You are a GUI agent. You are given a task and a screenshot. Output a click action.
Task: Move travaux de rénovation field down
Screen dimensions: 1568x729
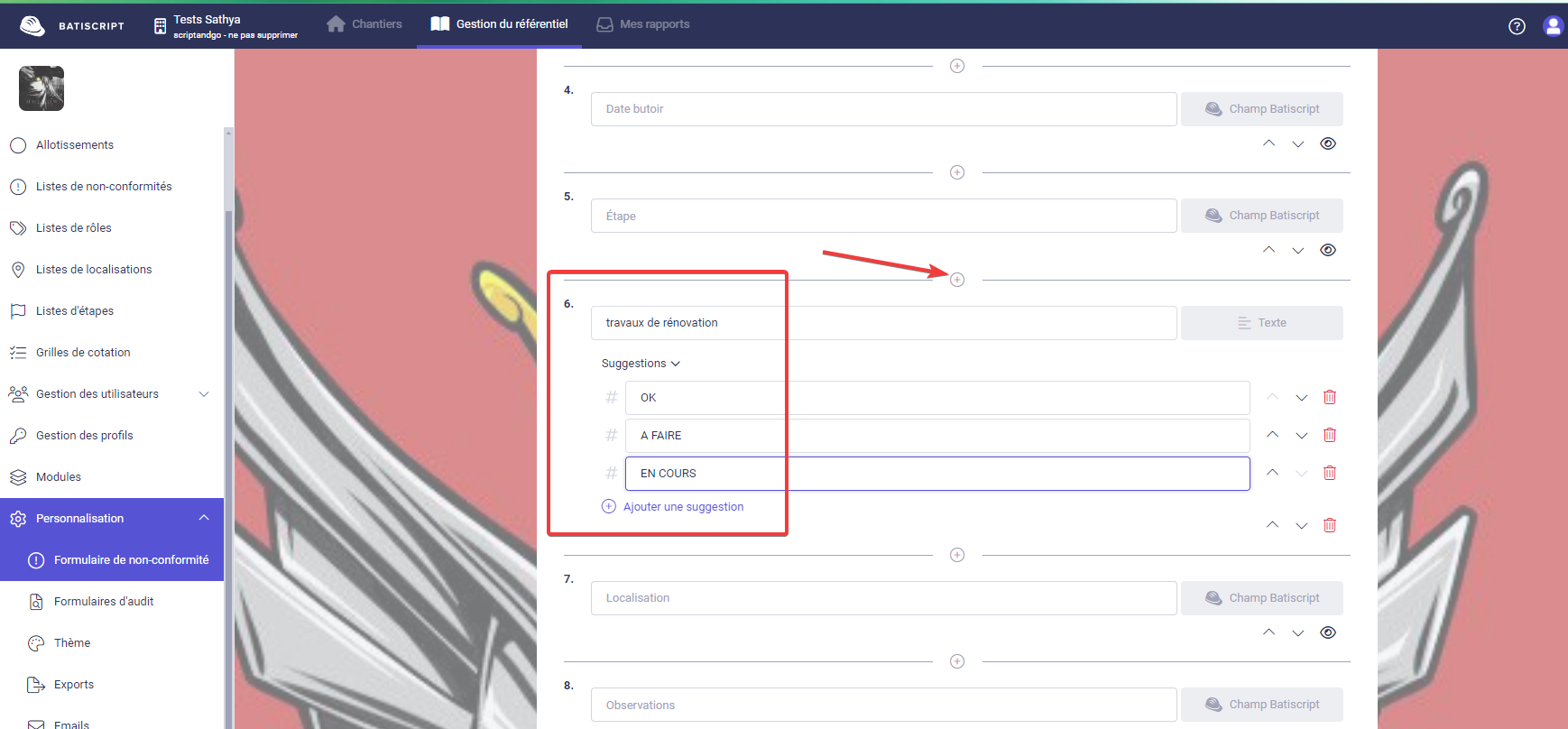tap(1302, 526)
